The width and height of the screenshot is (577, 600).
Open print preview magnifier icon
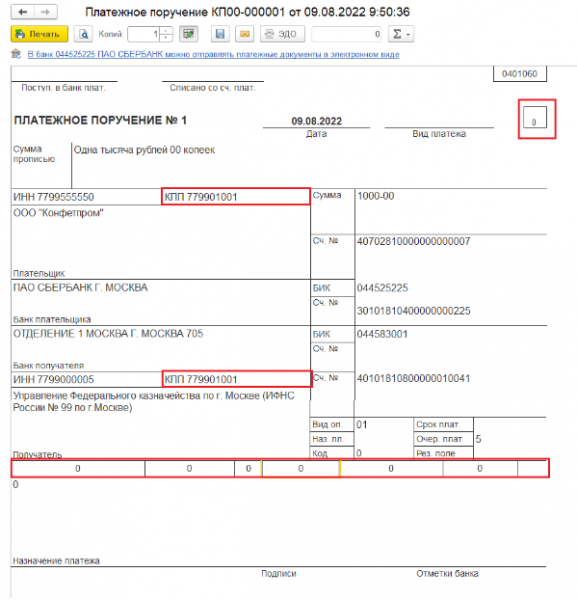[83, 34]
